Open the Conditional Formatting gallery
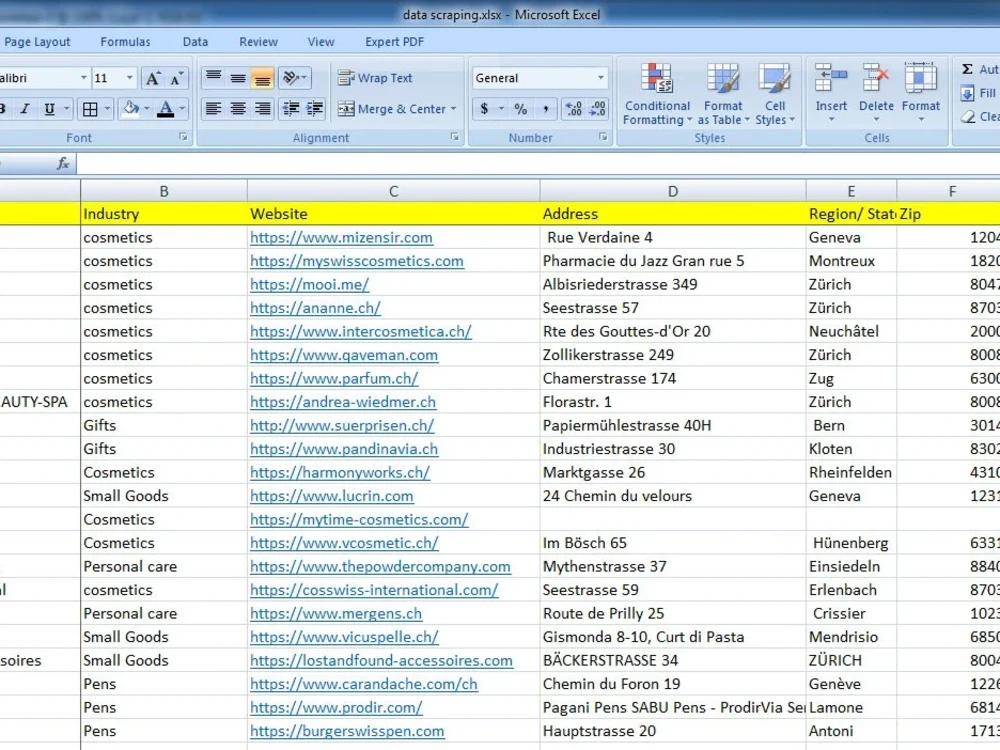Image resolution: width=1000 pixels, height=750 pixels. coord(656,95)
